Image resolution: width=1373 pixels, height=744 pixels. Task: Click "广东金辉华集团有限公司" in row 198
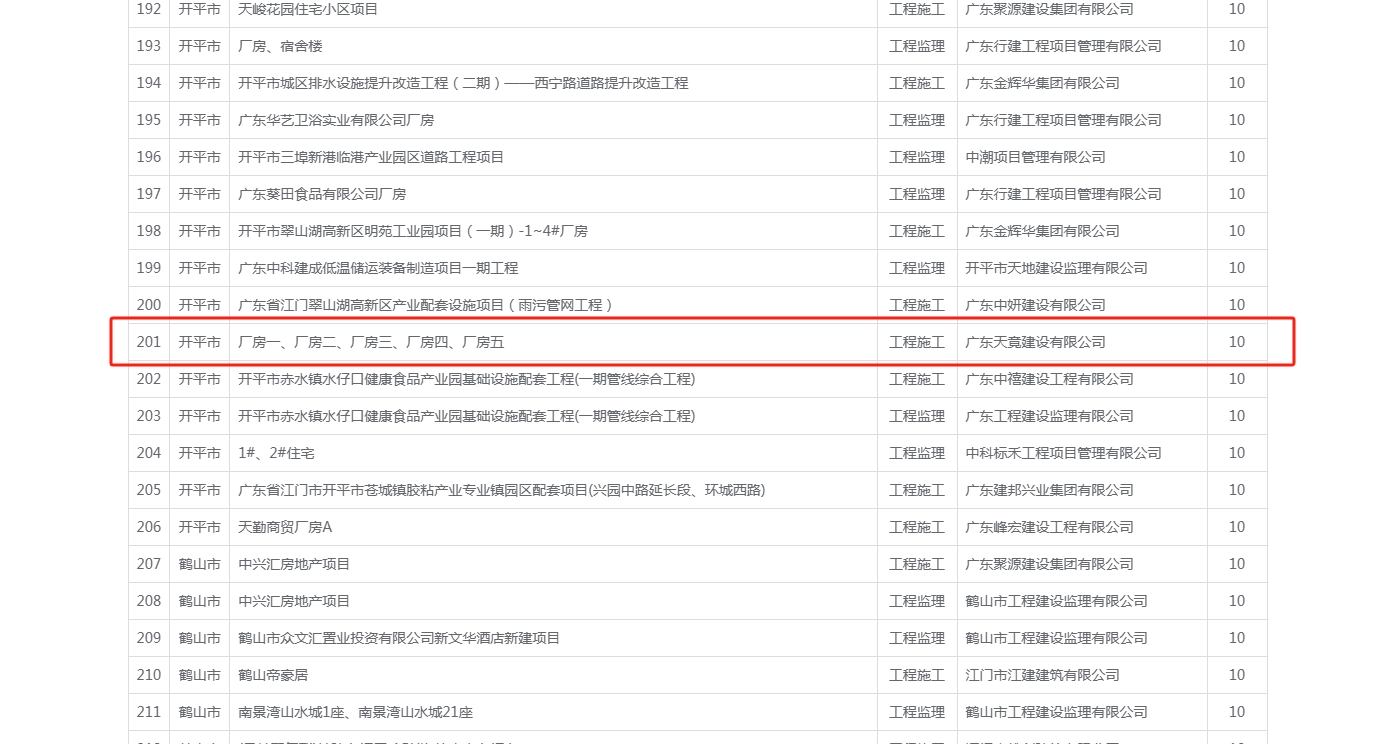1042,231
